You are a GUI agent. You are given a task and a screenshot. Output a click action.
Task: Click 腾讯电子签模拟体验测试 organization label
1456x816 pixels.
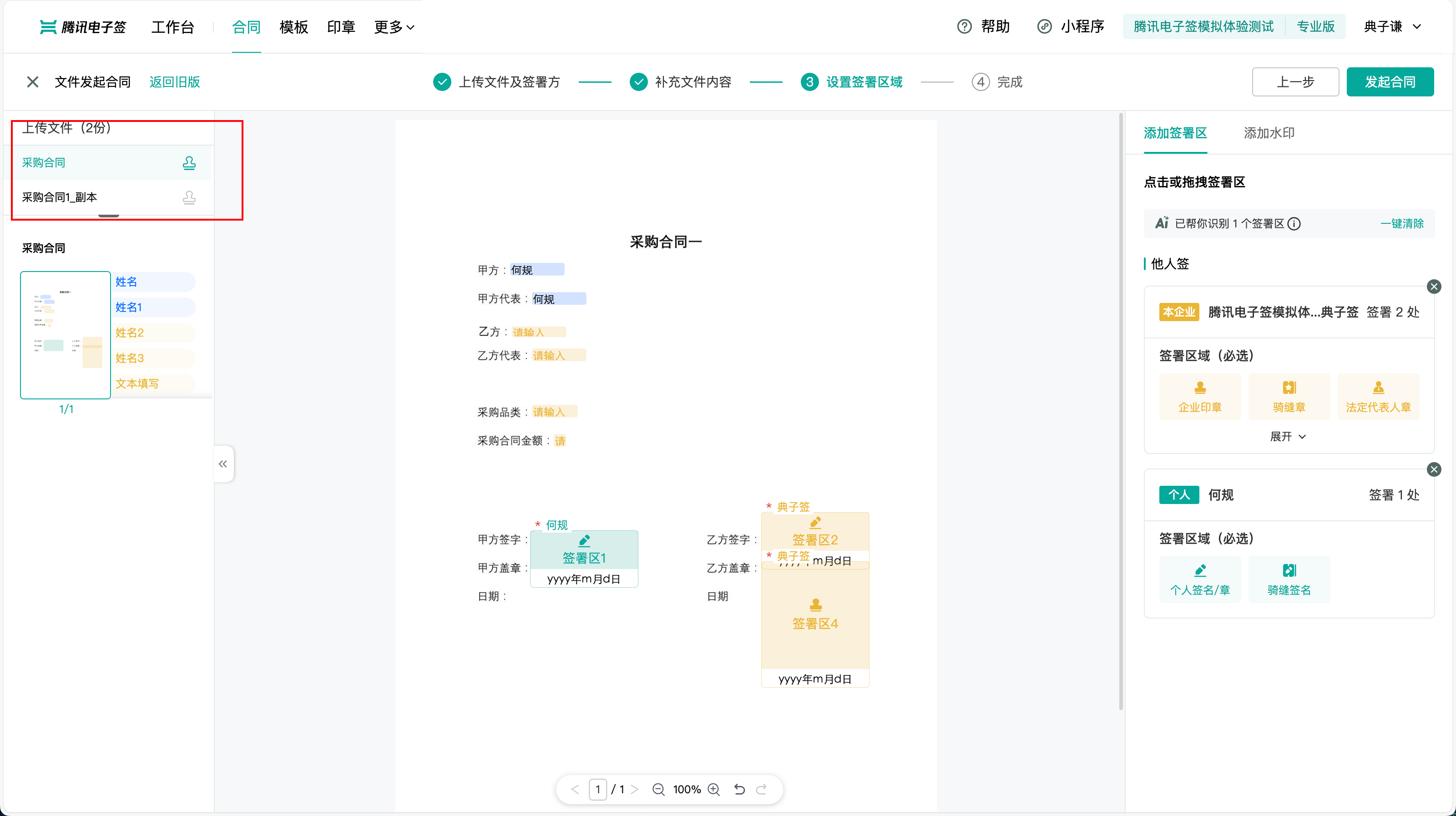[1204, 26]
